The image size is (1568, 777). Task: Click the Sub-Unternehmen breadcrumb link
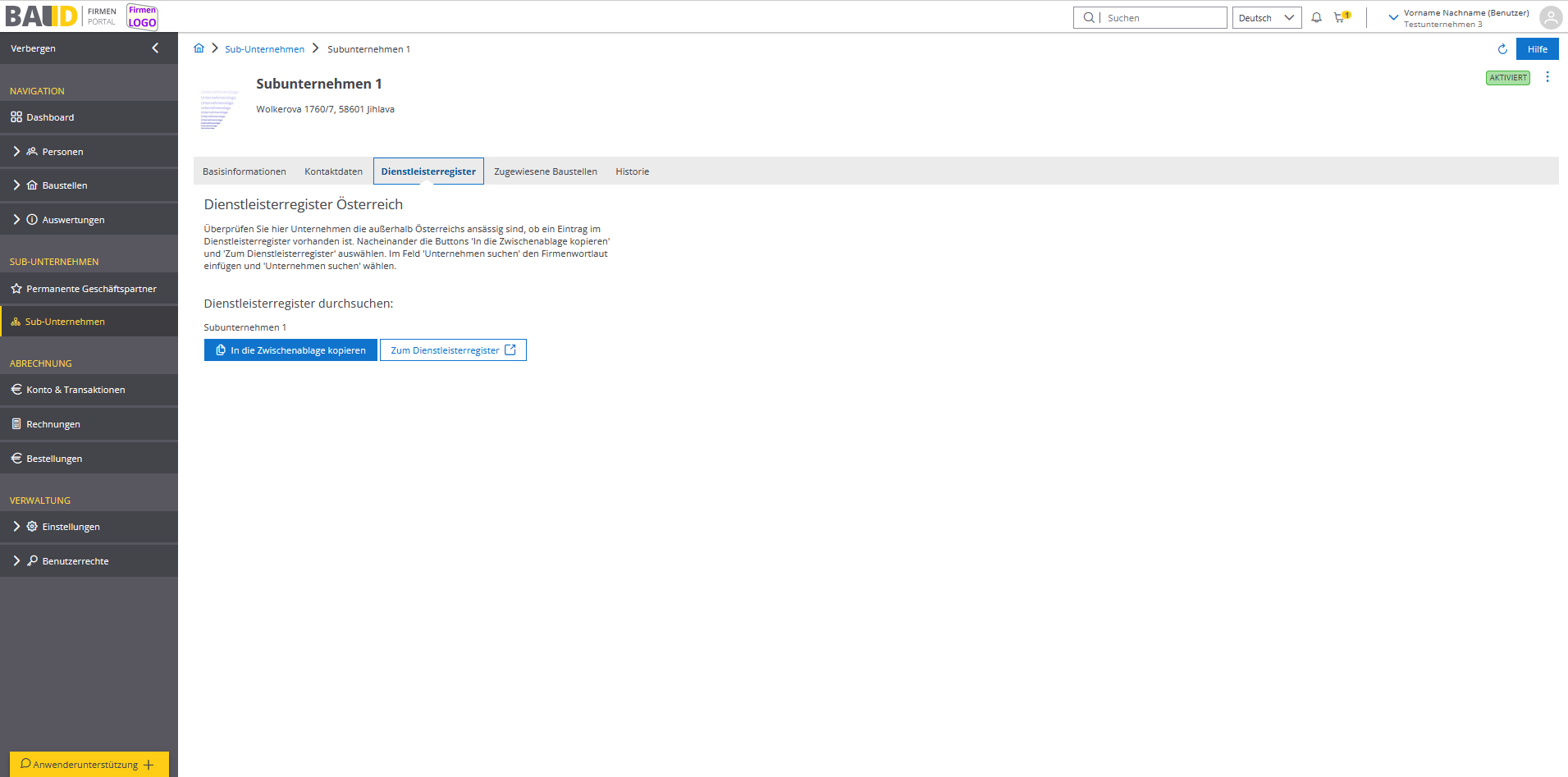coord(264,49)
